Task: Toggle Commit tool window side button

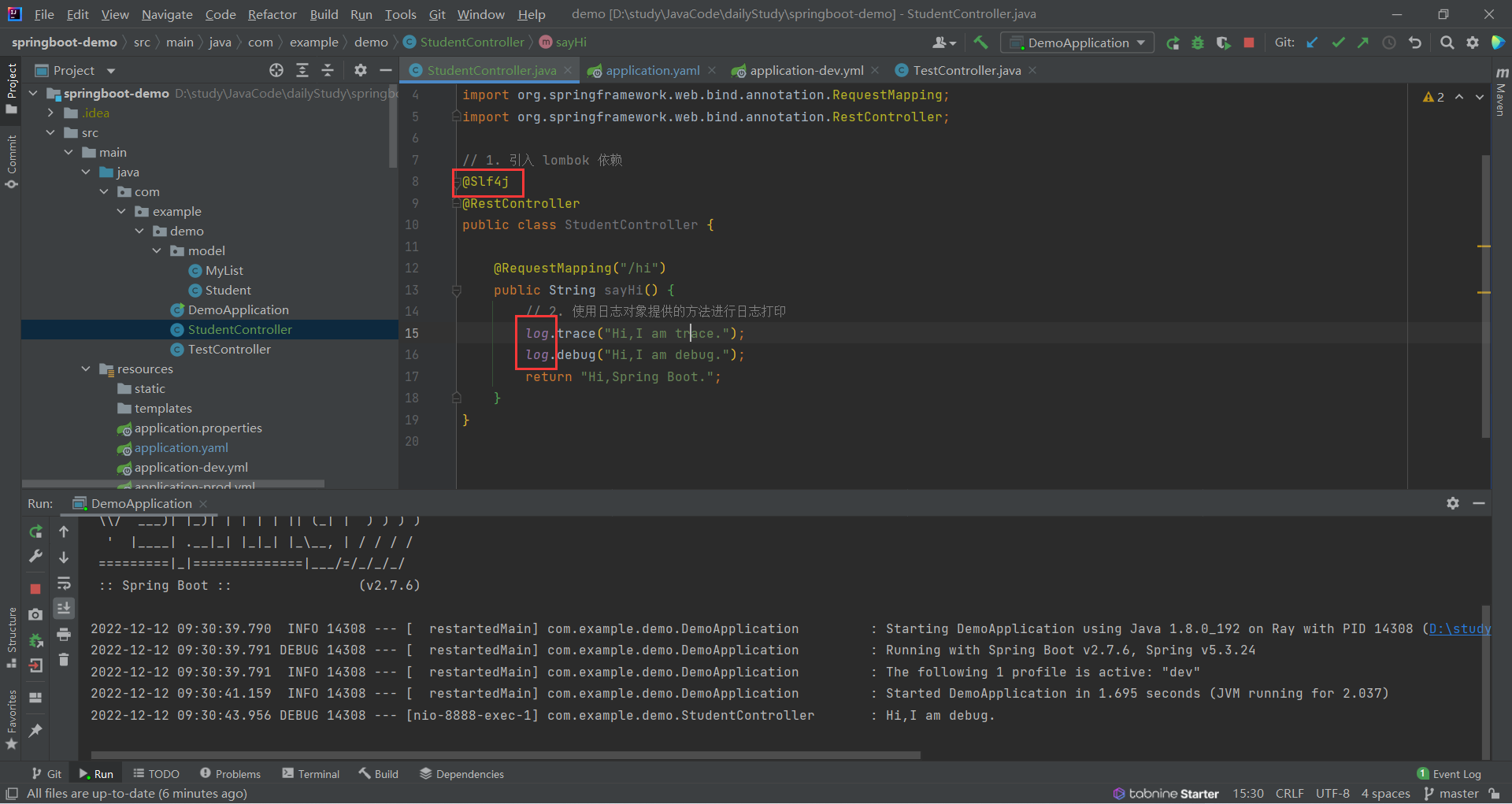Action: [x=11, y=161]
